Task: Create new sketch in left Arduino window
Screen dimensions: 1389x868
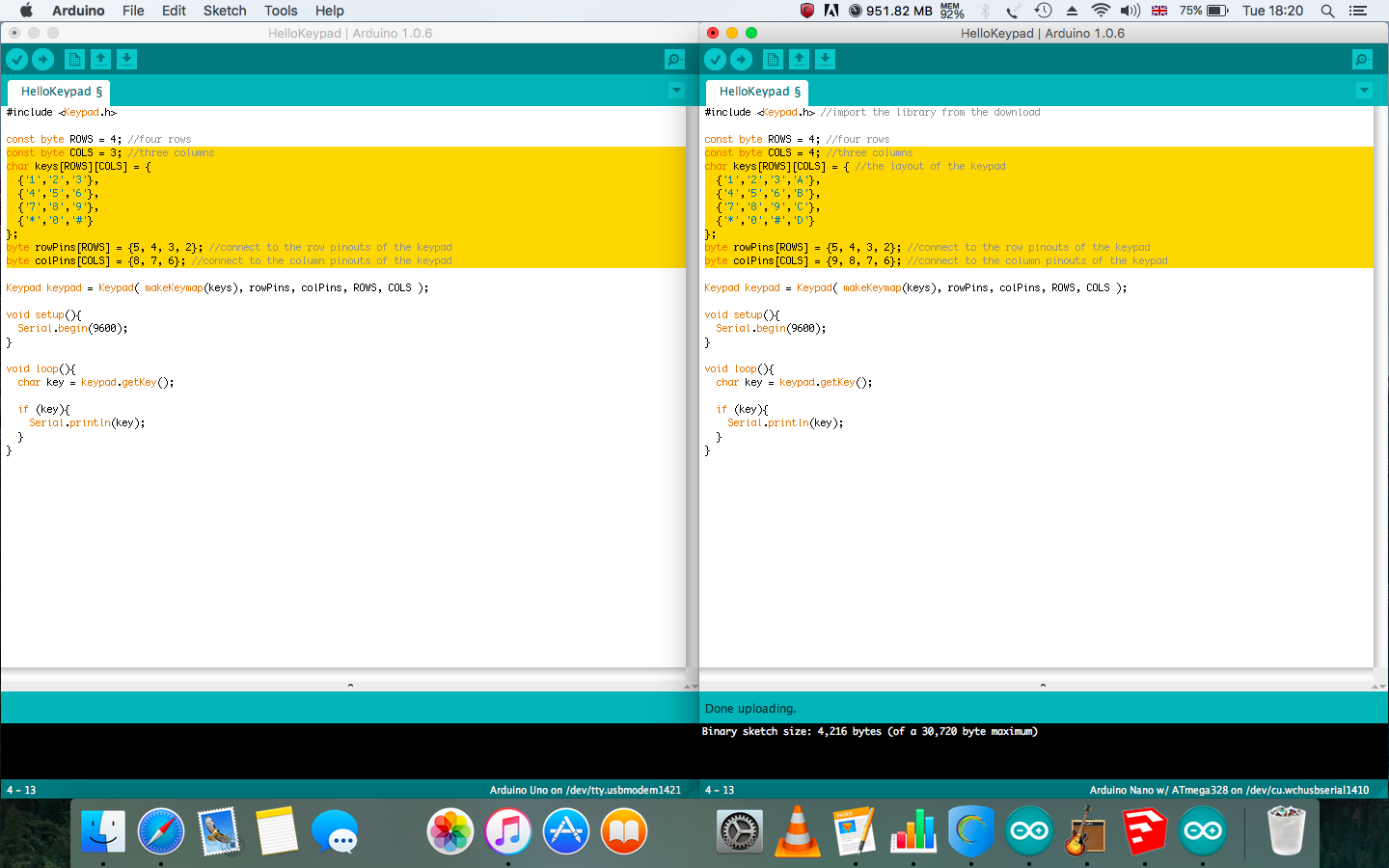Action: click(x=74, y=59)
